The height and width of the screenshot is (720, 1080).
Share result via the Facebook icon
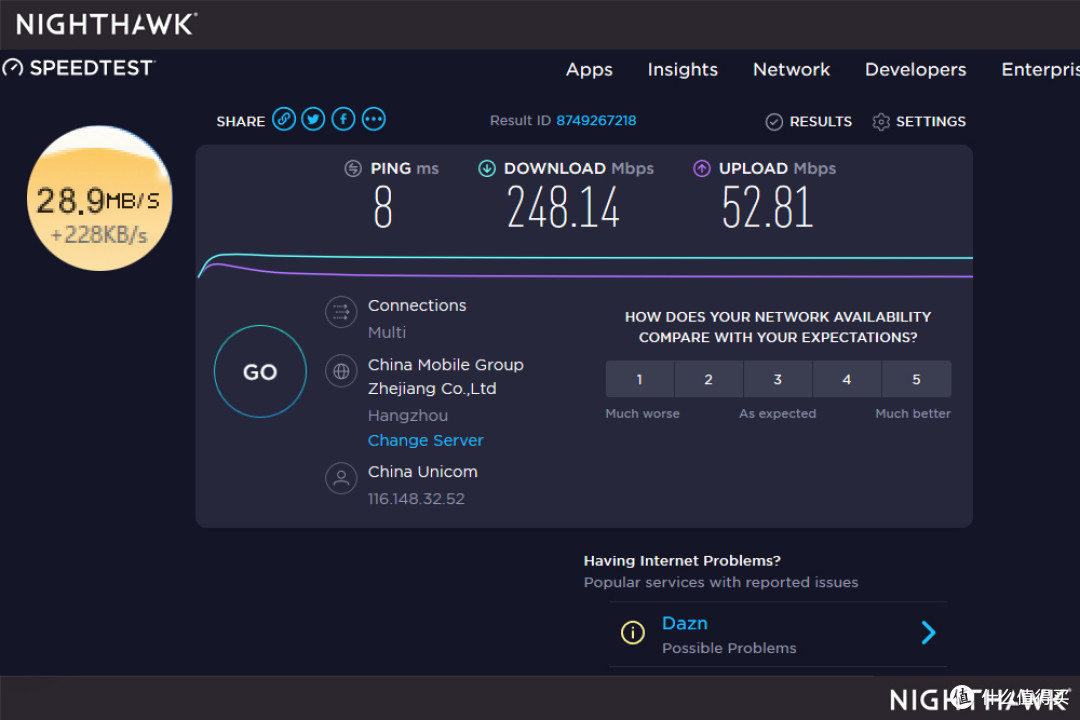[x=342, y=118]
